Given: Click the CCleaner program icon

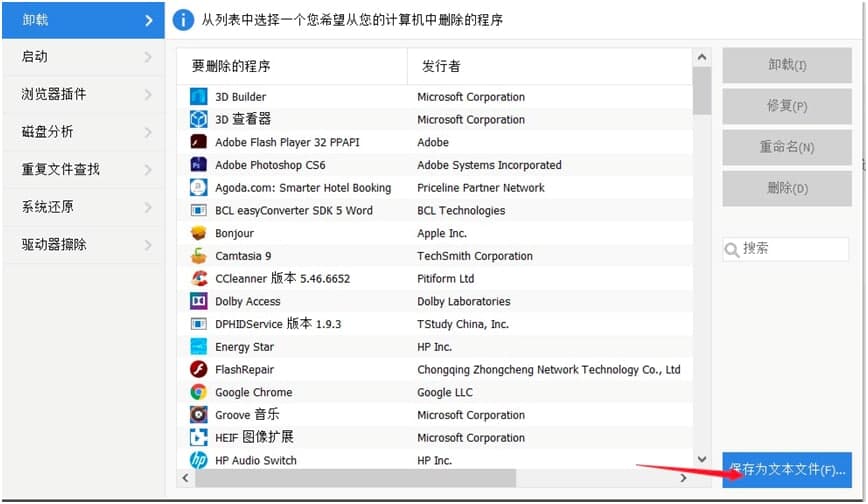Looking at the screenshot, I should pos(198,279).
